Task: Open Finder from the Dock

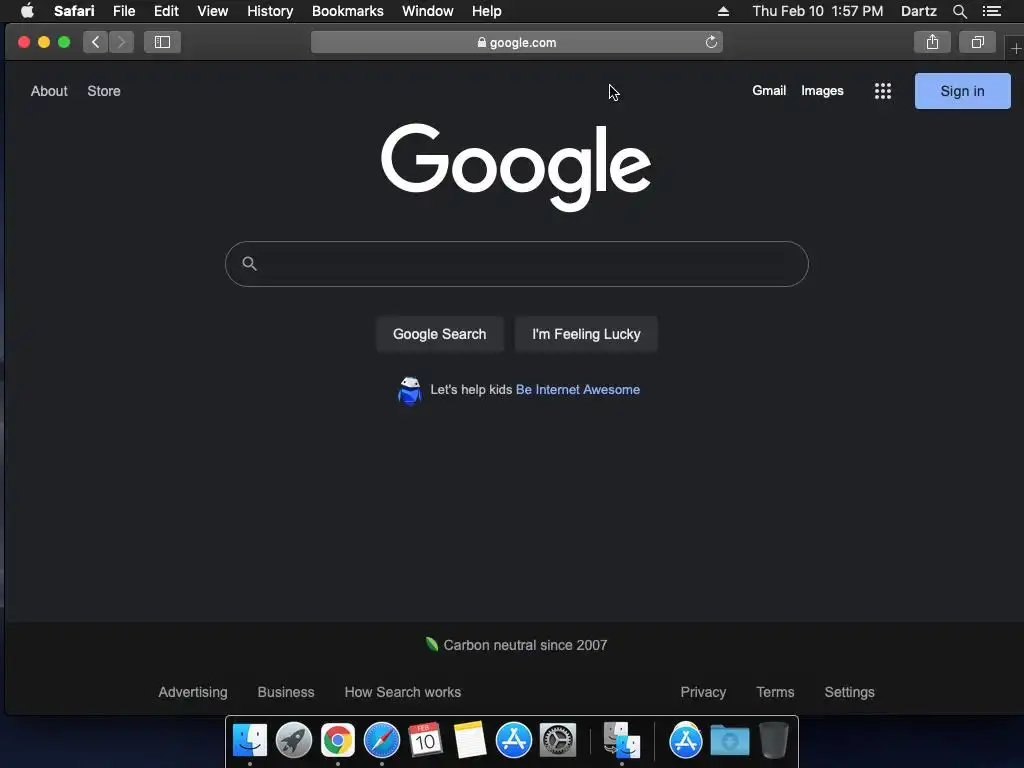Action: pos(249,740)
